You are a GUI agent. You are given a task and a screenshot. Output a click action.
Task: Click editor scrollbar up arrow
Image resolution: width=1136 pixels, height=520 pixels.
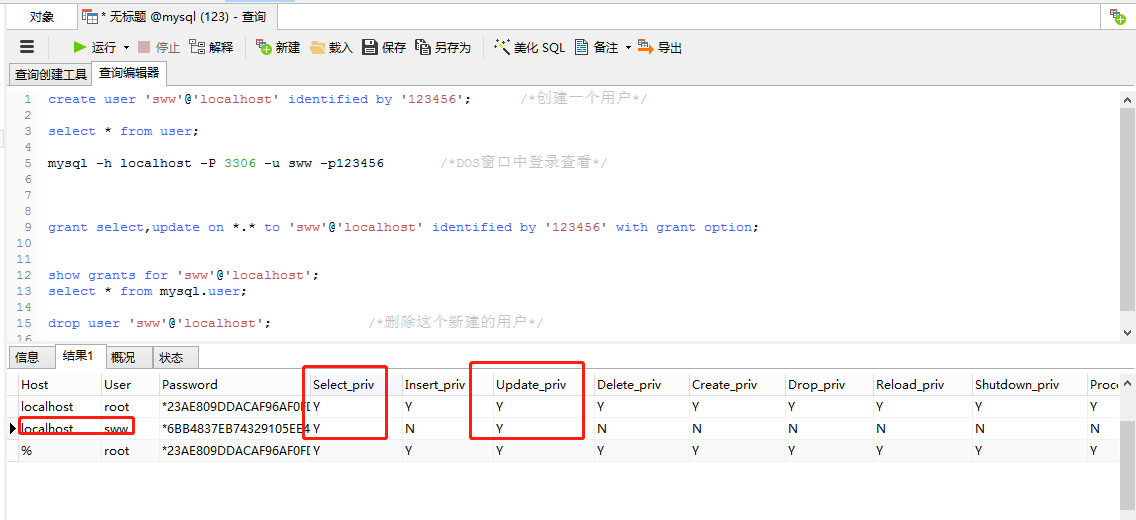pyautogui.click(x=1127, y=99)
